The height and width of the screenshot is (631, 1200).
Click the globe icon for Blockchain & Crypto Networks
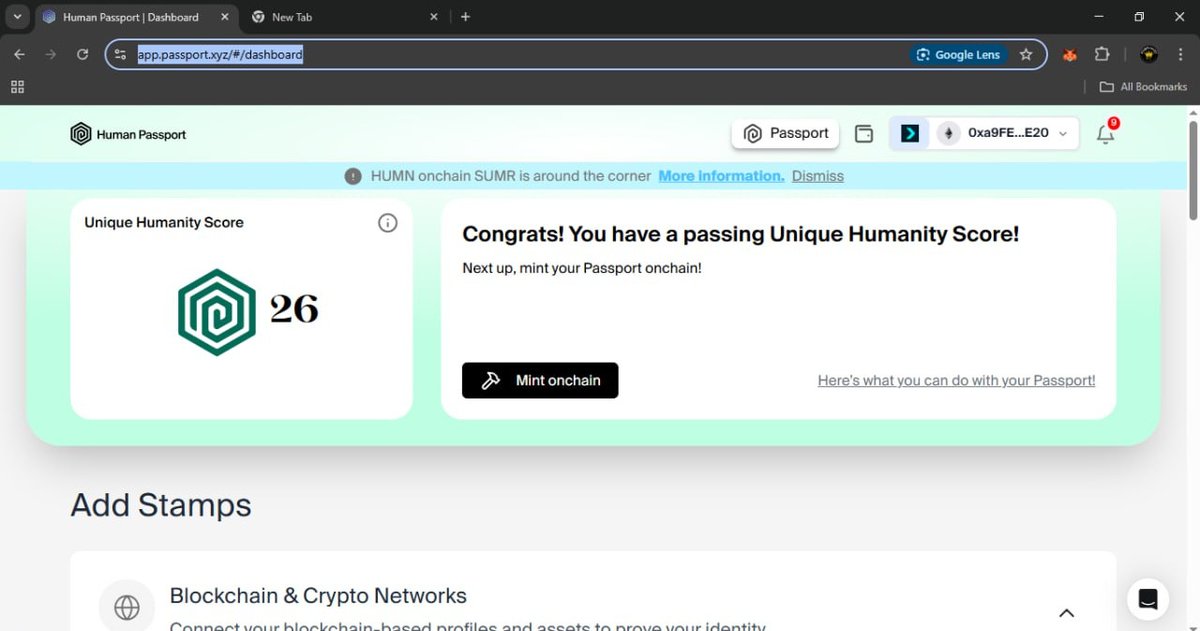(x=126, y=607)
